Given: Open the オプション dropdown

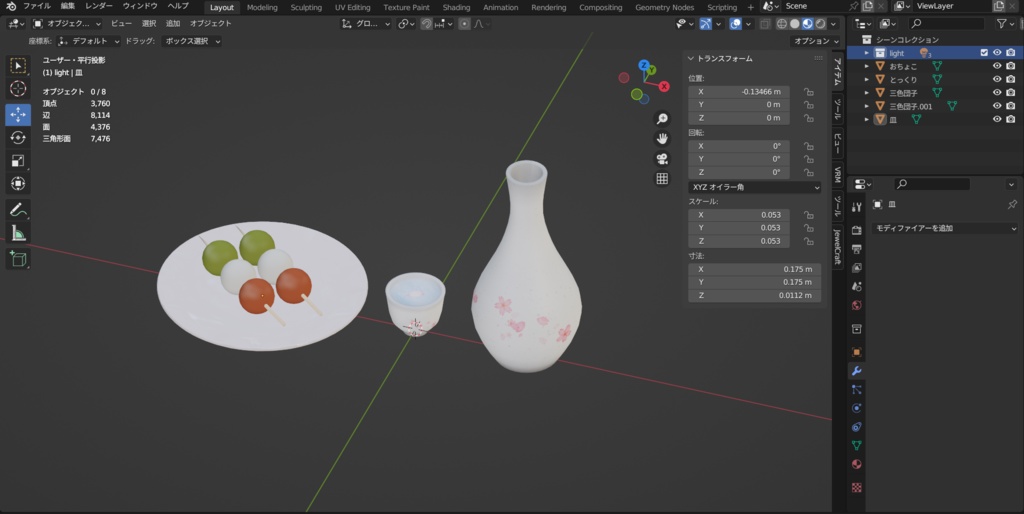Looking at the screenshot, I should coord(816,41).
